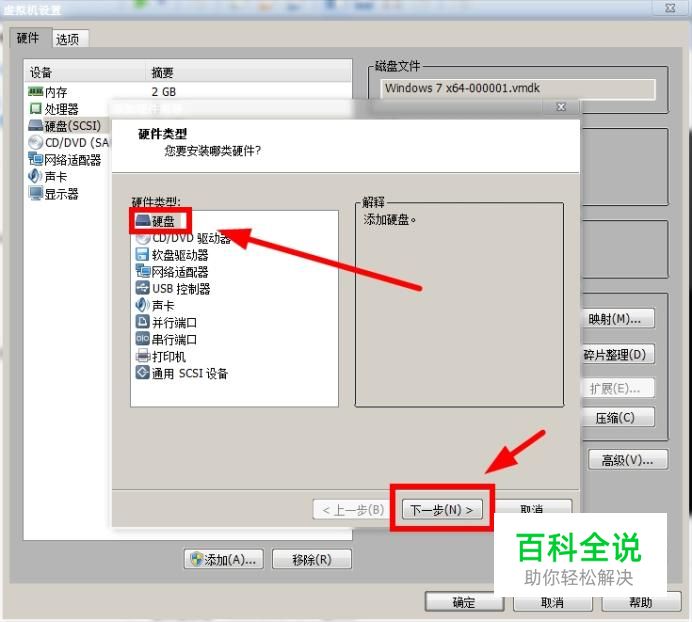Click the 移除(R) button

tap(312, 560)
